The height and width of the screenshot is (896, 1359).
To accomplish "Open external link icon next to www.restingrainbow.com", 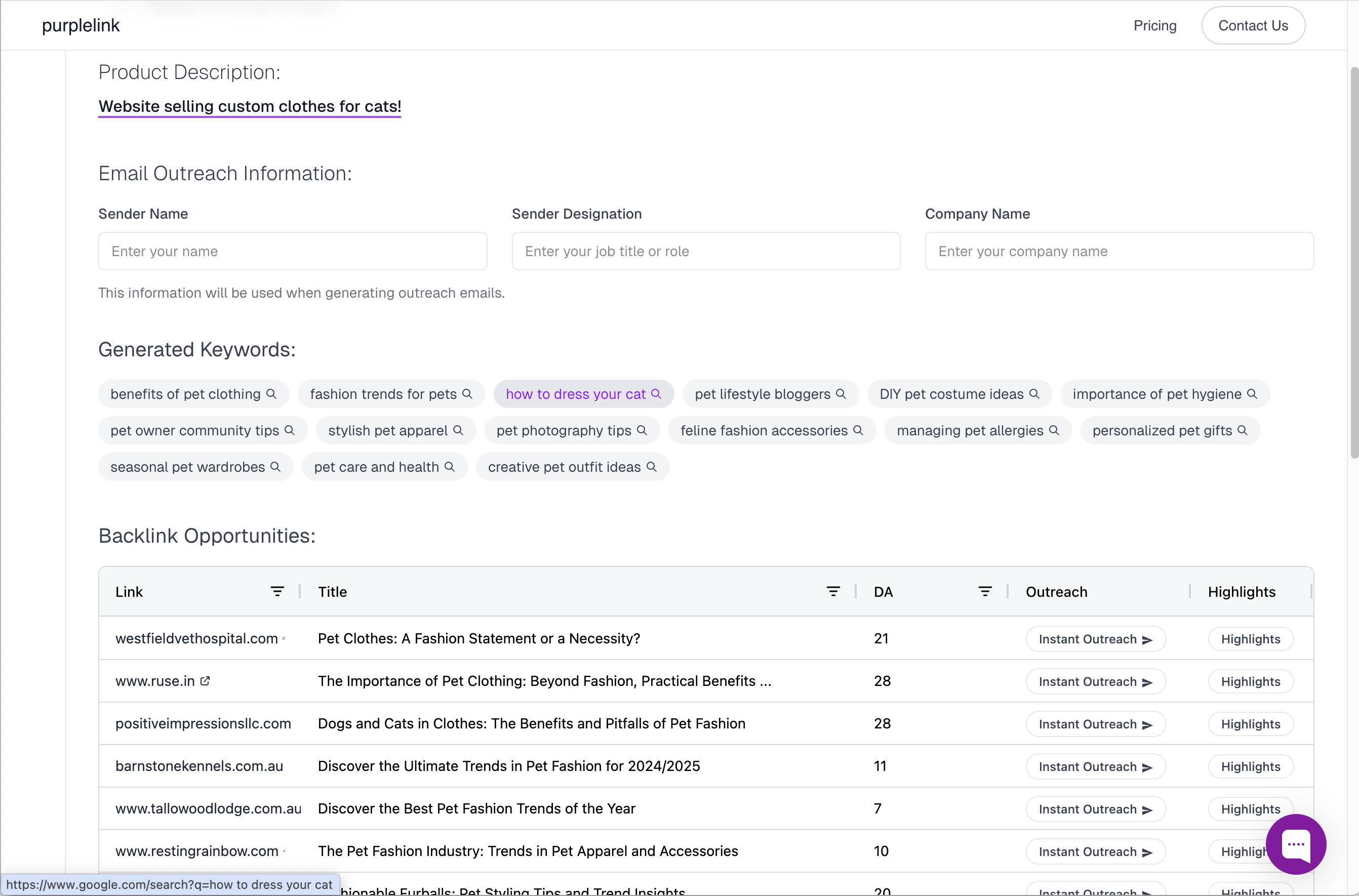I will coord(284,851).
